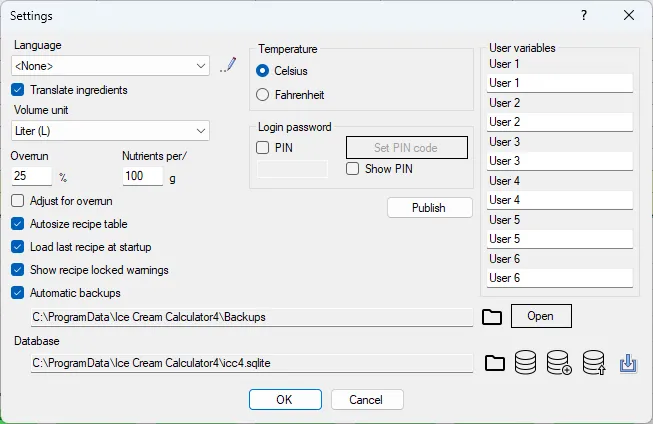Disable Show recipe locked warnings

click(17, 269)
